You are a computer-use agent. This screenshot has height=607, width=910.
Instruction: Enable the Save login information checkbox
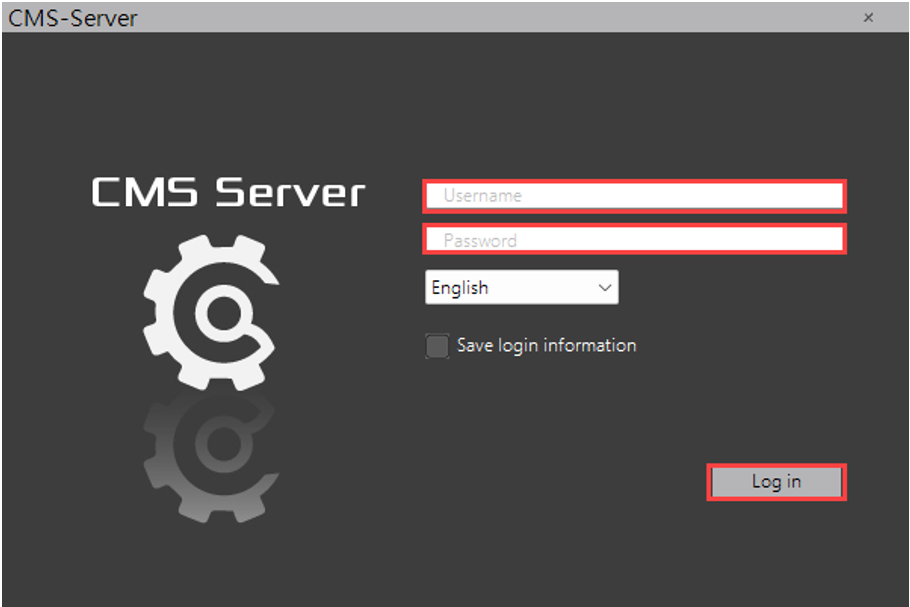click(x=437, y=346)
